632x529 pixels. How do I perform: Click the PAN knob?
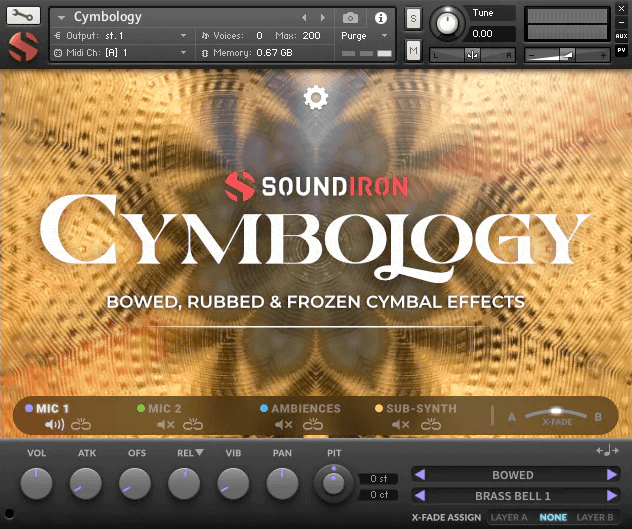click(283, 483)
